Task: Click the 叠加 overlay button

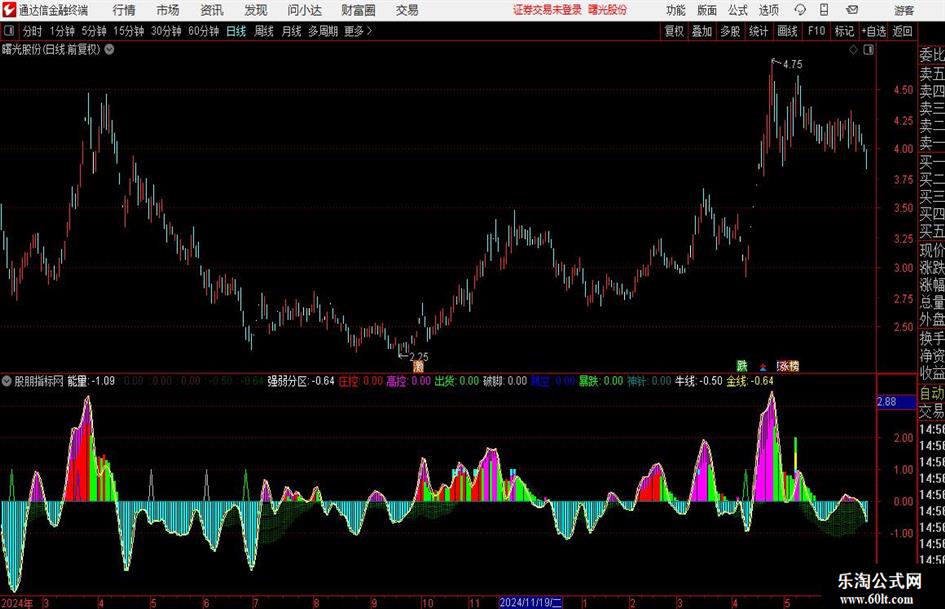Action: coord(702,31)
